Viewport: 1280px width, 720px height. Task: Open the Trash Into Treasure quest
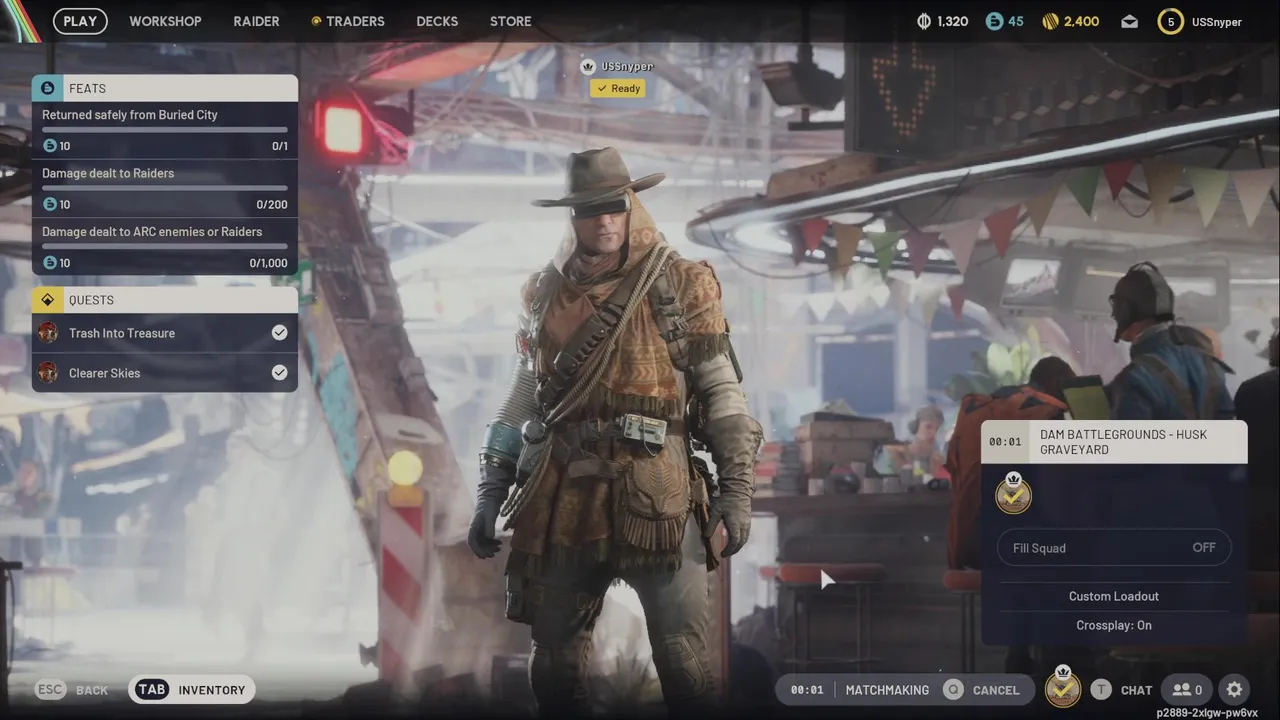165,333
